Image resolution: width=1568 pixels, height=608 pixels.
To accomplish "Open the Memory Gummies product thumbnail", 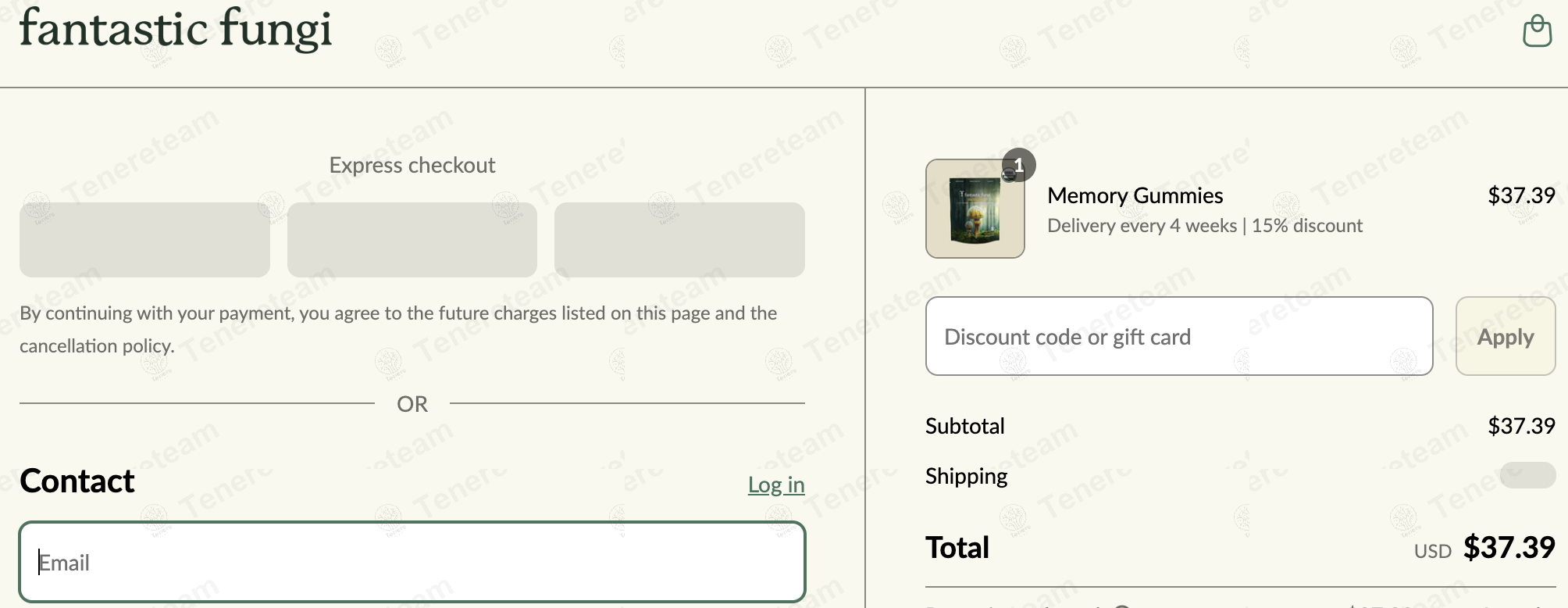I will click(x=975, y=209).
